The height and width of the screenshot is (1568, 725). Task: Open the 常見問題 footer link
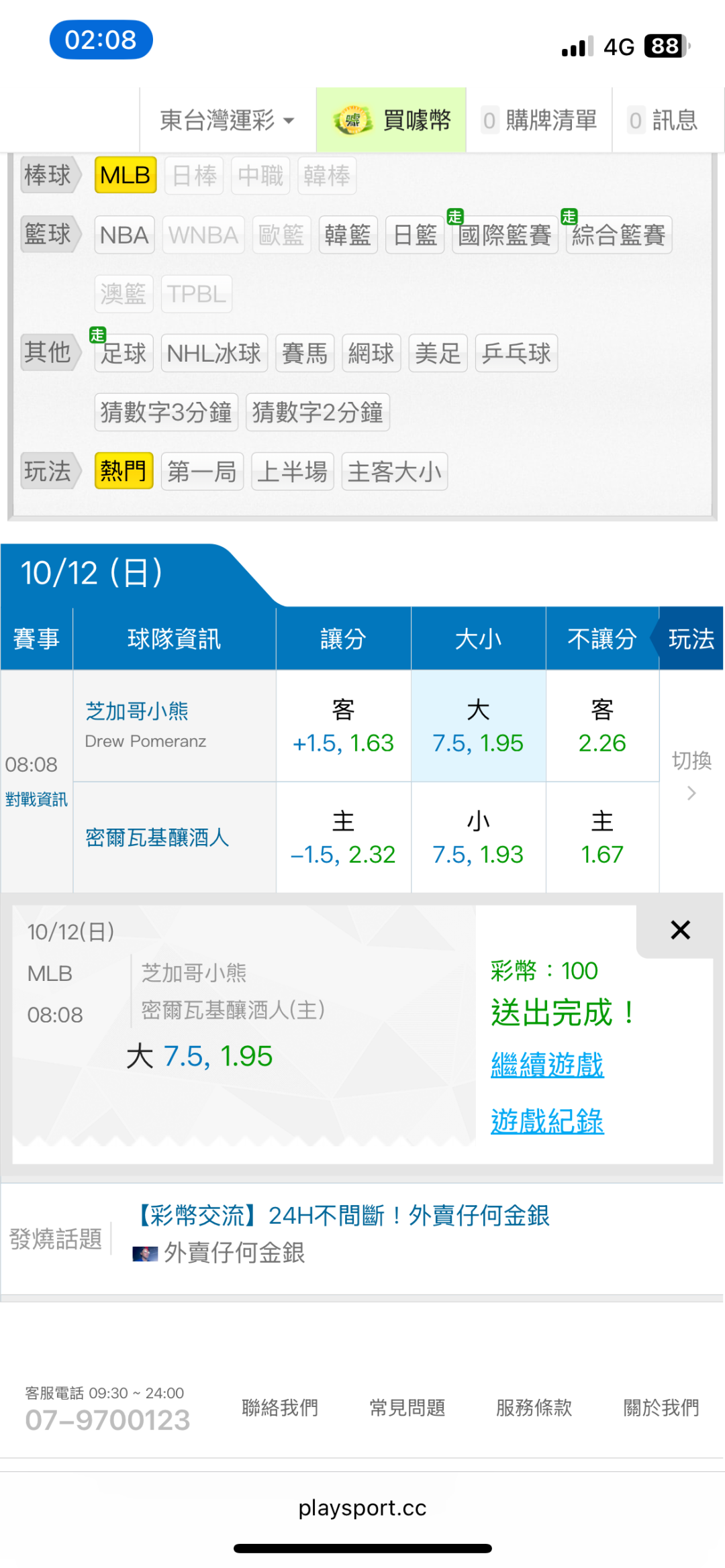point(407,1408)
